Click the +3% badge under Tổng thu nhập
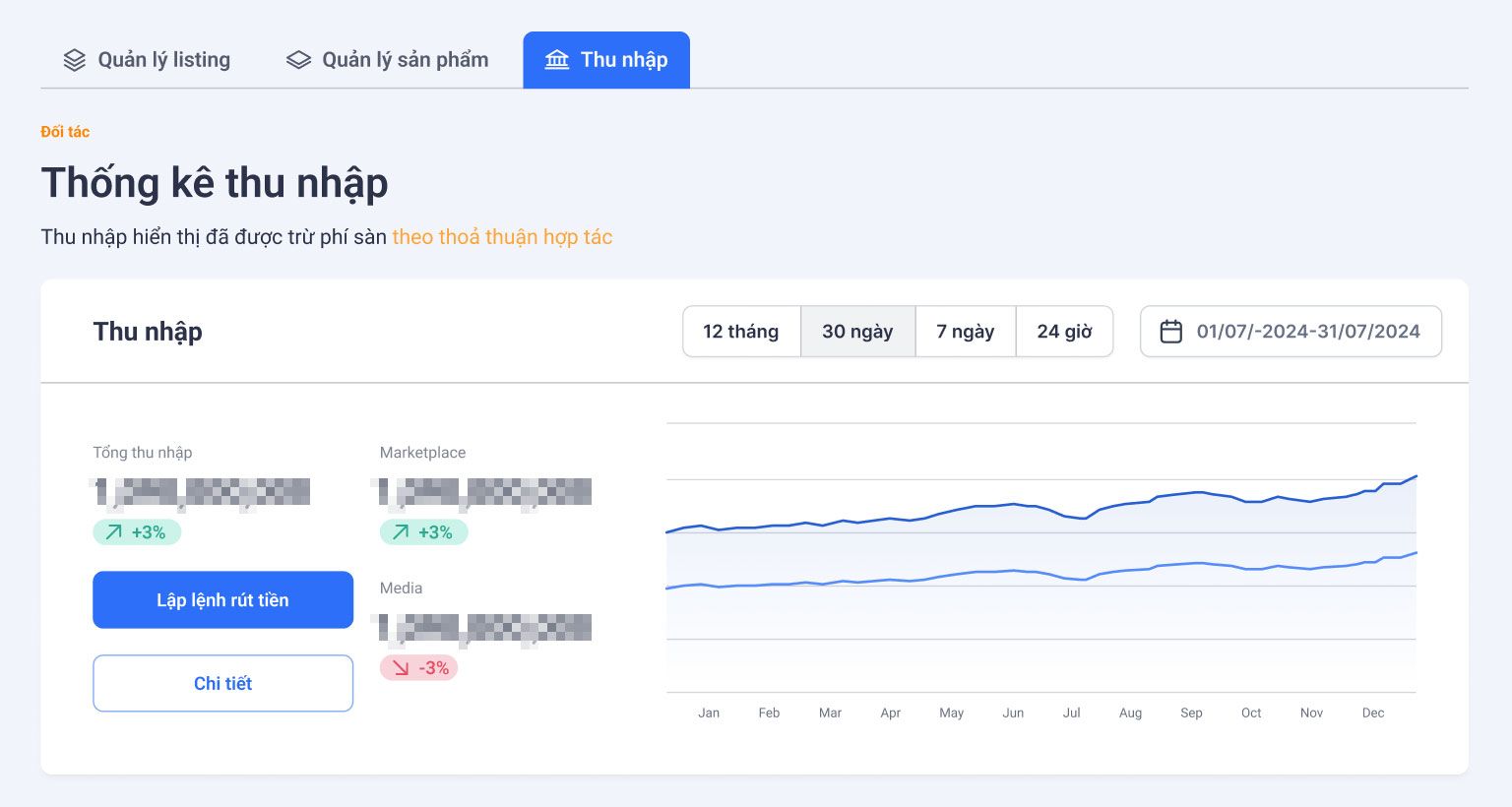 click(137, 532)
